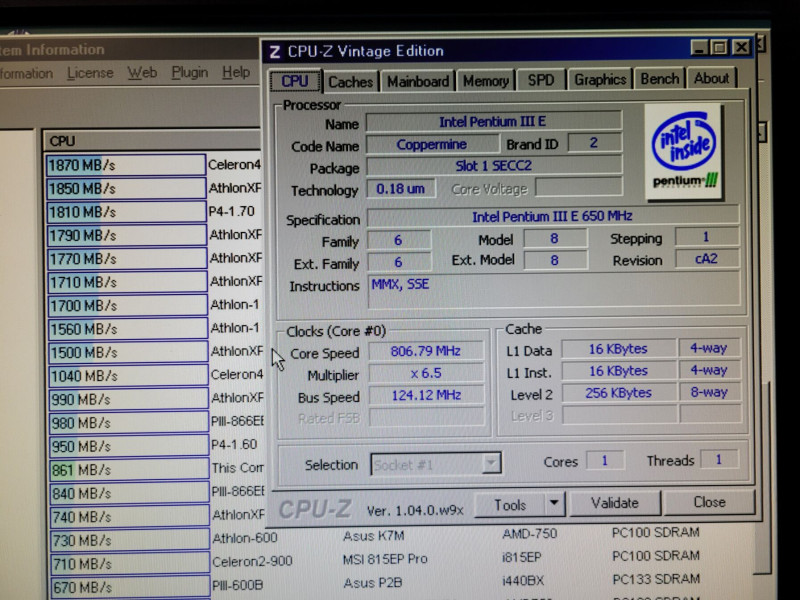Screen dimensions: 800x600
Task: Open the SPD tab
Action: tap(541, 80)
